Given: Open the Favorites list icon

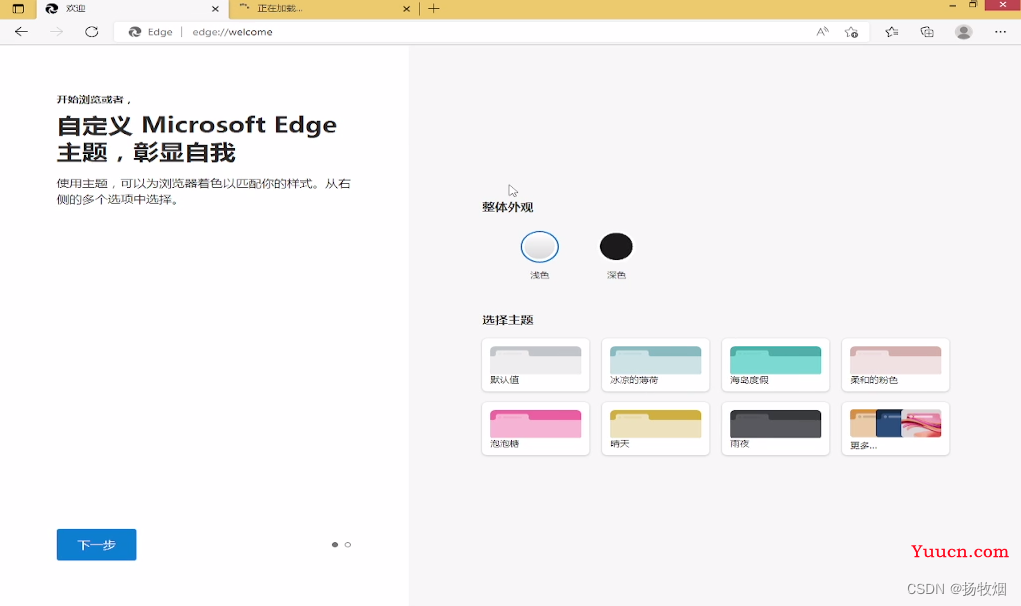Looking at the screenshot, I should pos(891,32).
